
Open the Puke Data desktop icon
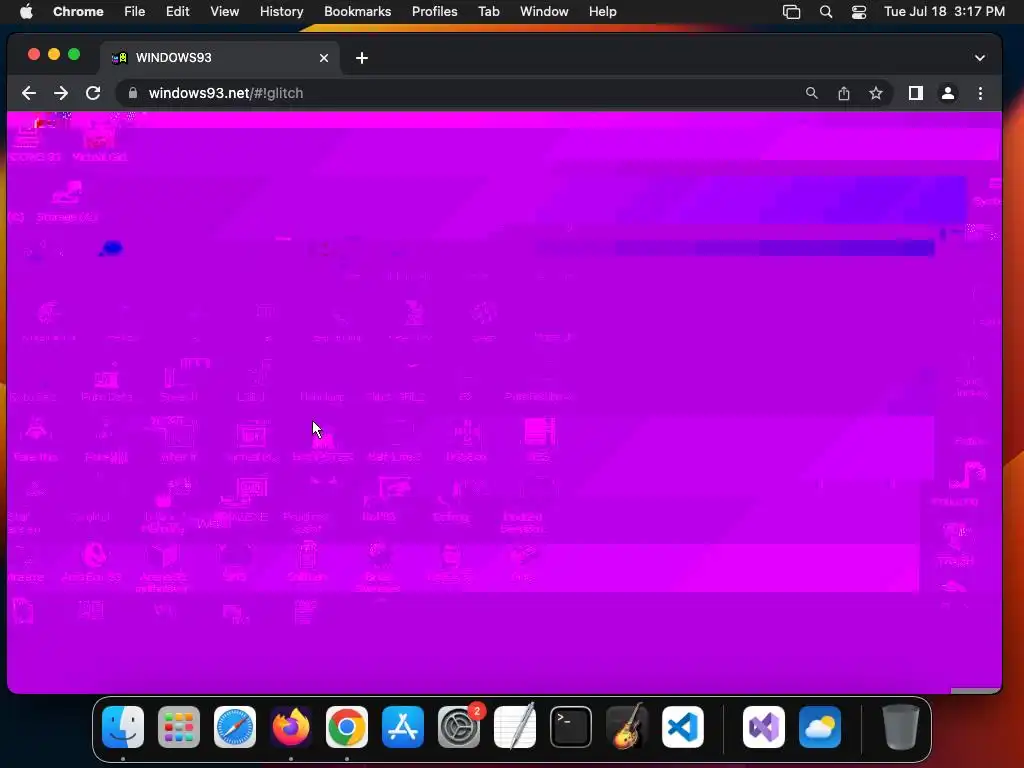[106, 383]
